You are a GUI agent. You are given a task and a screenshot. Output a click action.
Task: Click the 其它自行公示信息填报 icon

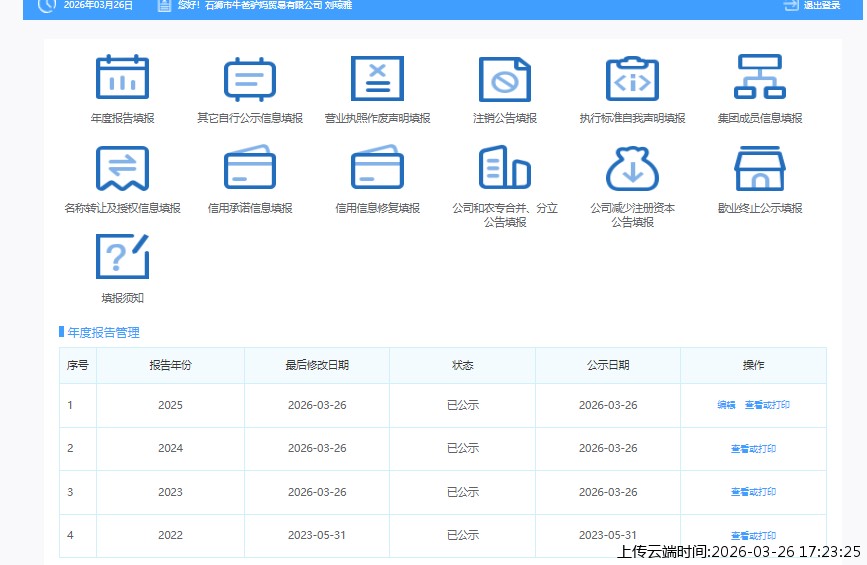[249, 79]
